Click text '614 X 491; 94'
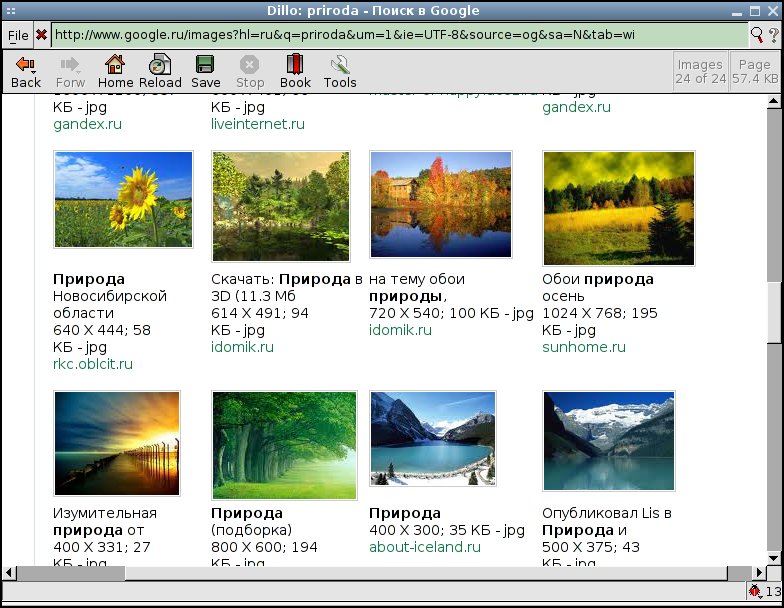 tap(260, 313)
